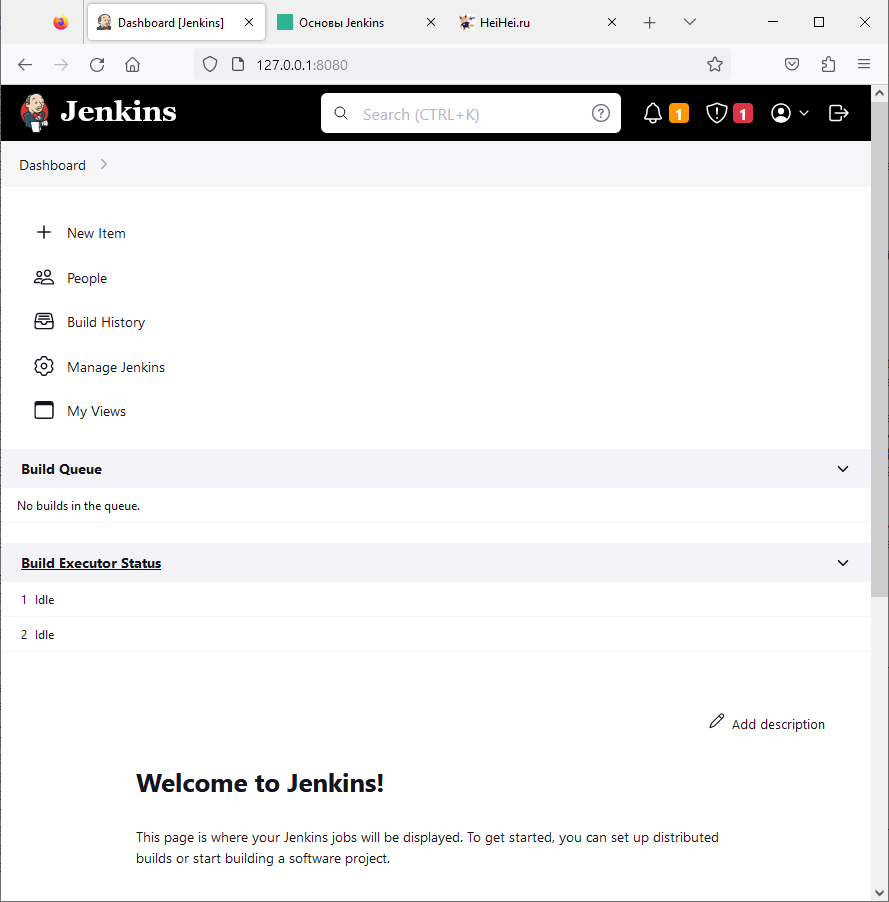This screenshot has height=902, width=889.
Task: Switch to the Основы Jenkins tab
Action: tap(357, 22)
